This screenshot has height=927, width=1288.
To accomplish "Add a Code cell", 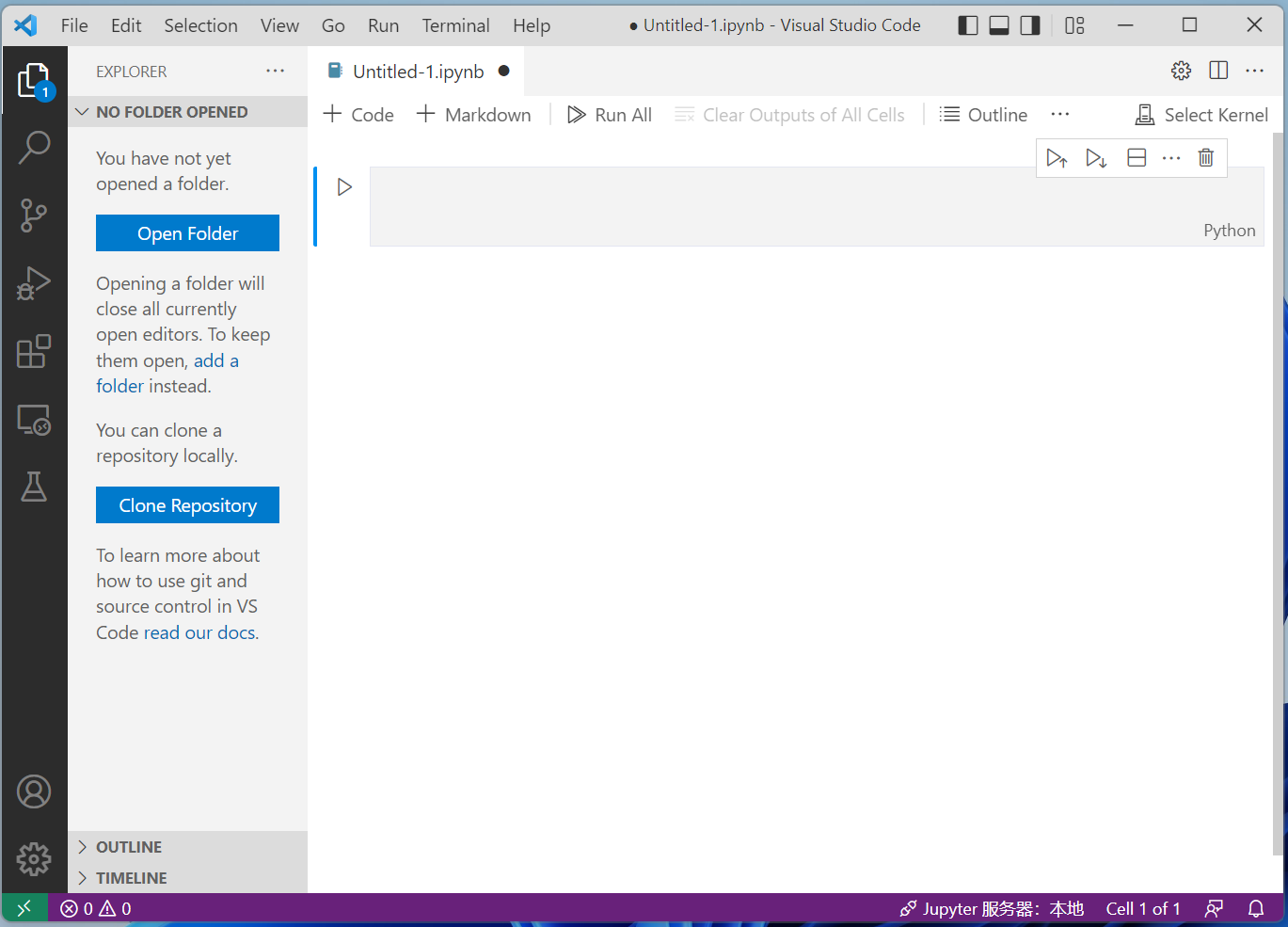I will point(358,115).
